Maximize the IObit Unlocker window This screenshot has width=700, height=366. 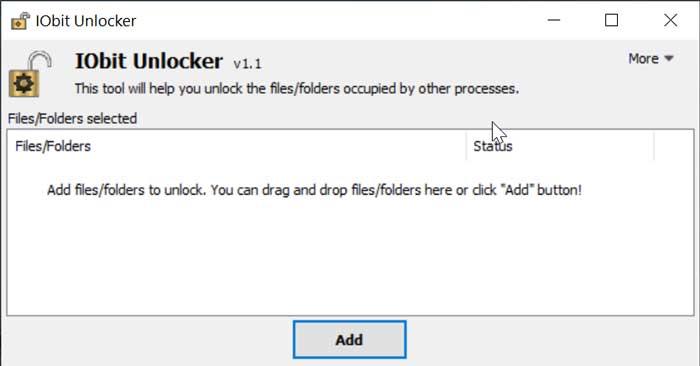(612, 20)
